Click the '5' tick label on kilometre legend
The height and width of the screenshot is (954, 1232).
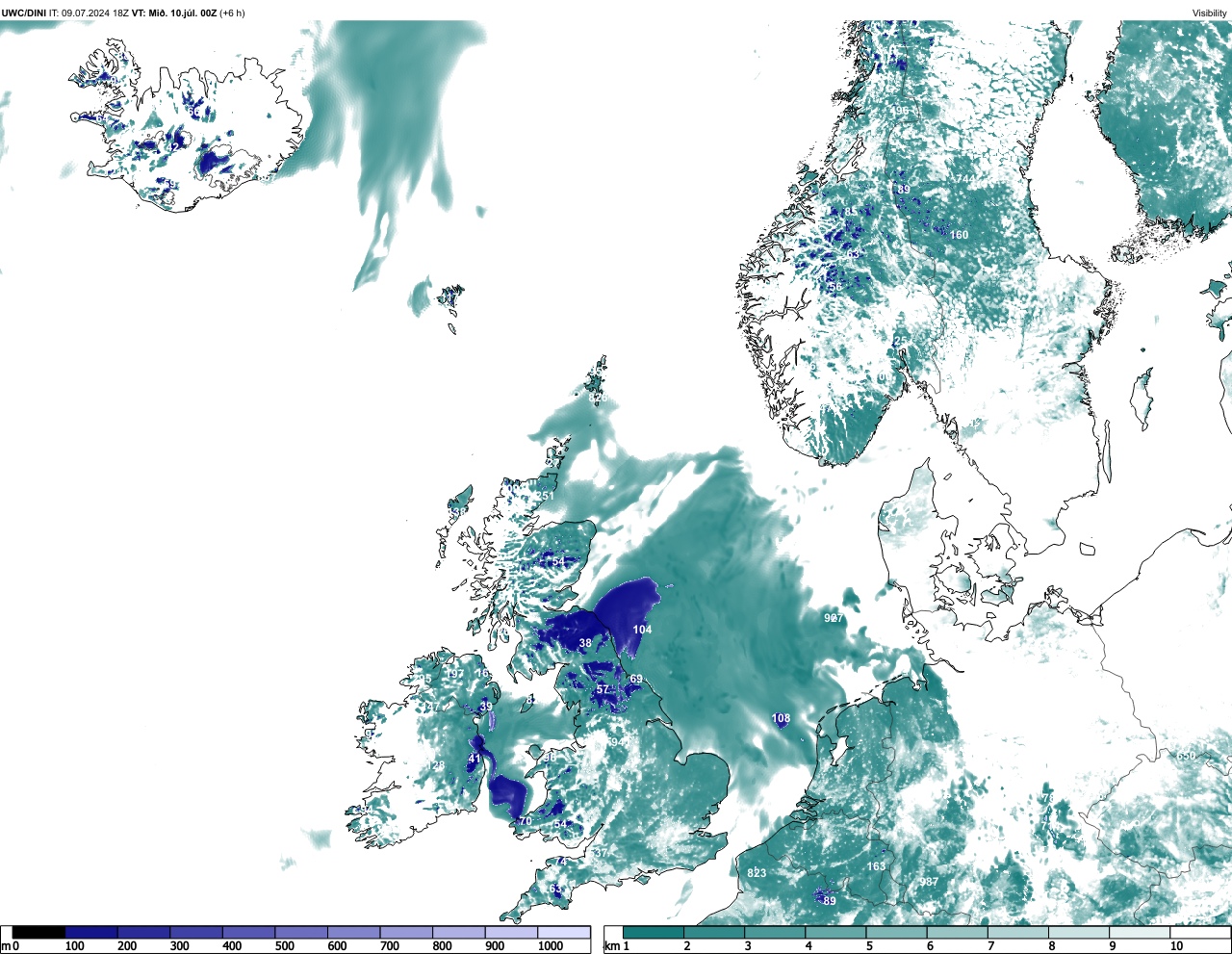pos(868,946)
